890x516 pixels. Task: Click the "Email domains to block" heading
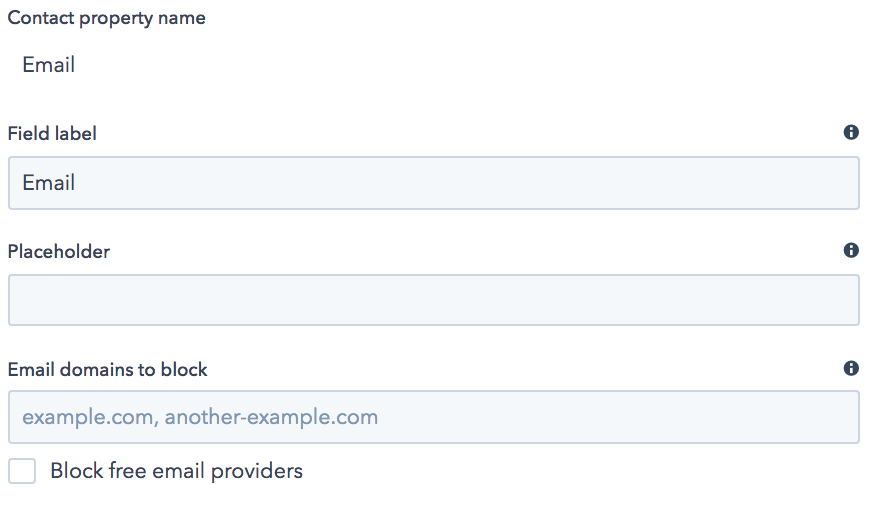[108, 369]
